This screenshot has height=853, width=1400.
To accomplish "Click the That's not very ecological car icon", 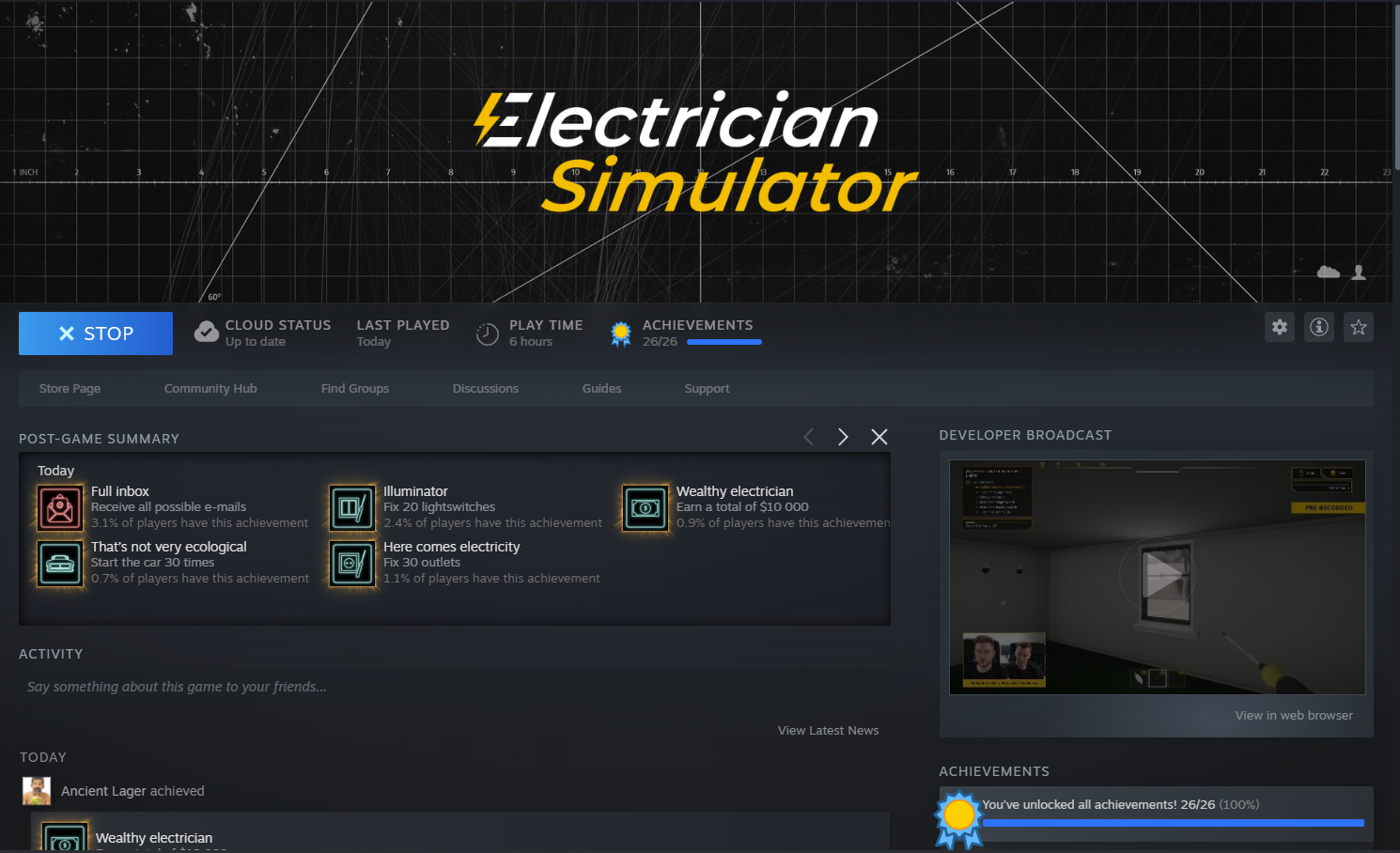I will pyautogui.click(x=60, y=564).
